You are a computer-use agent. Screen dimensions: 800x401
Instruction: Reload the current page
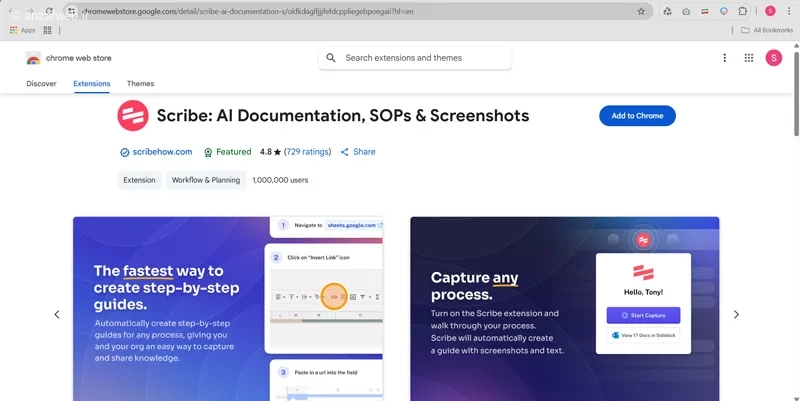coord(49,11)
